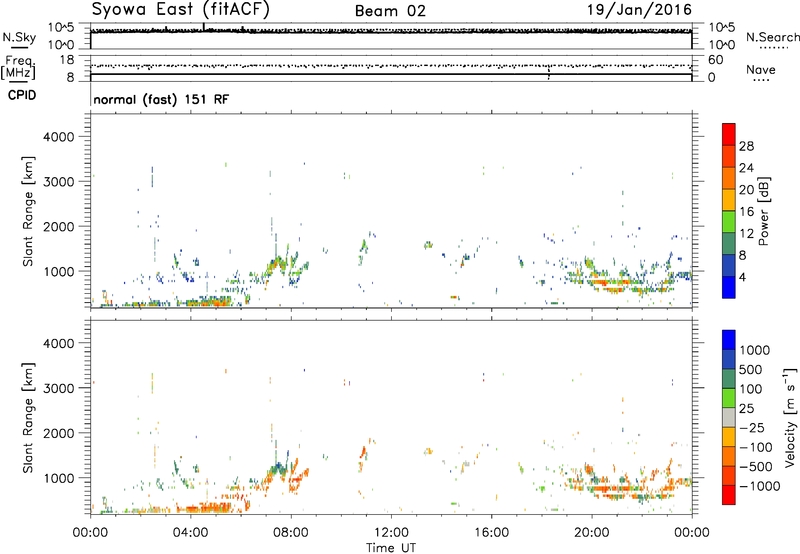Viewport: 800px width, 554px height.
Task: Click the '04:00' time tick label
Action: point(191,533)
